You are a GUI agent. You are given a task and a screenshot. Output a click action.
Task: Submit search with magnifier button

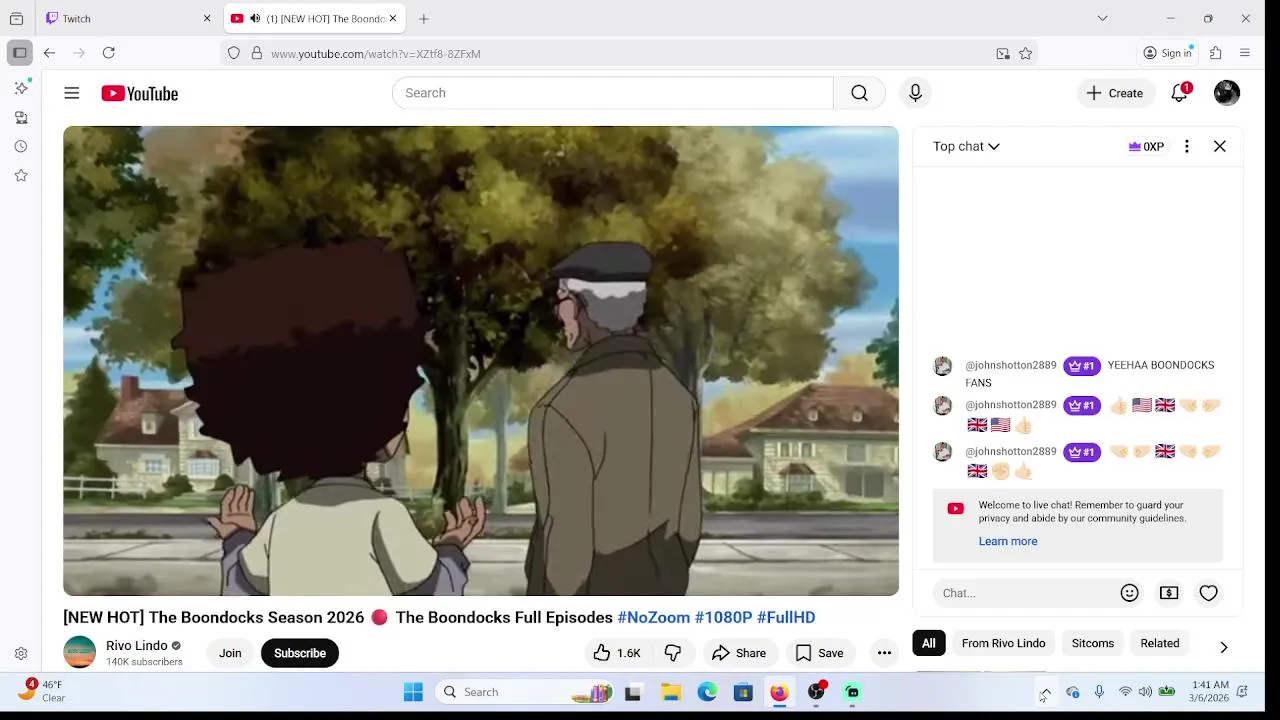(859, 93)
